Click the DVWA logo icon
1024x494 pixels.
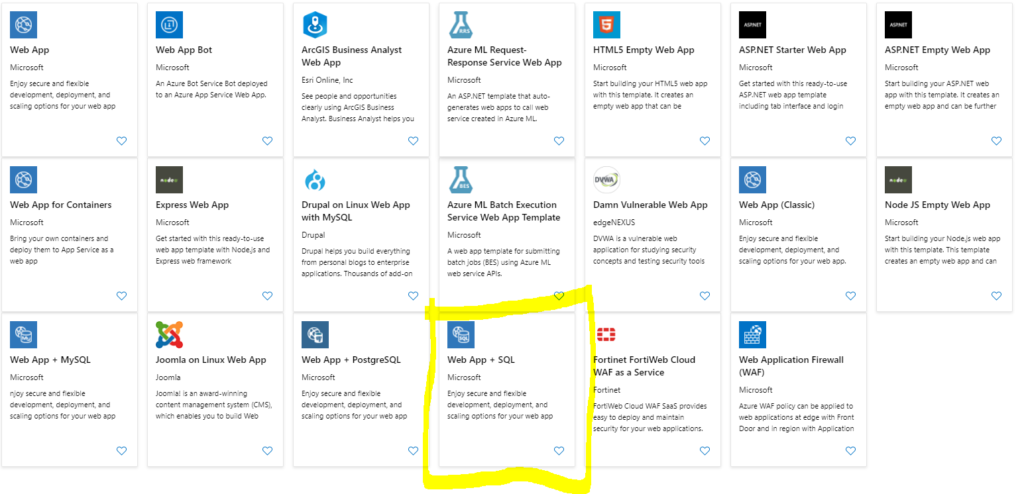pyautogui.click(x=607, y=180)
